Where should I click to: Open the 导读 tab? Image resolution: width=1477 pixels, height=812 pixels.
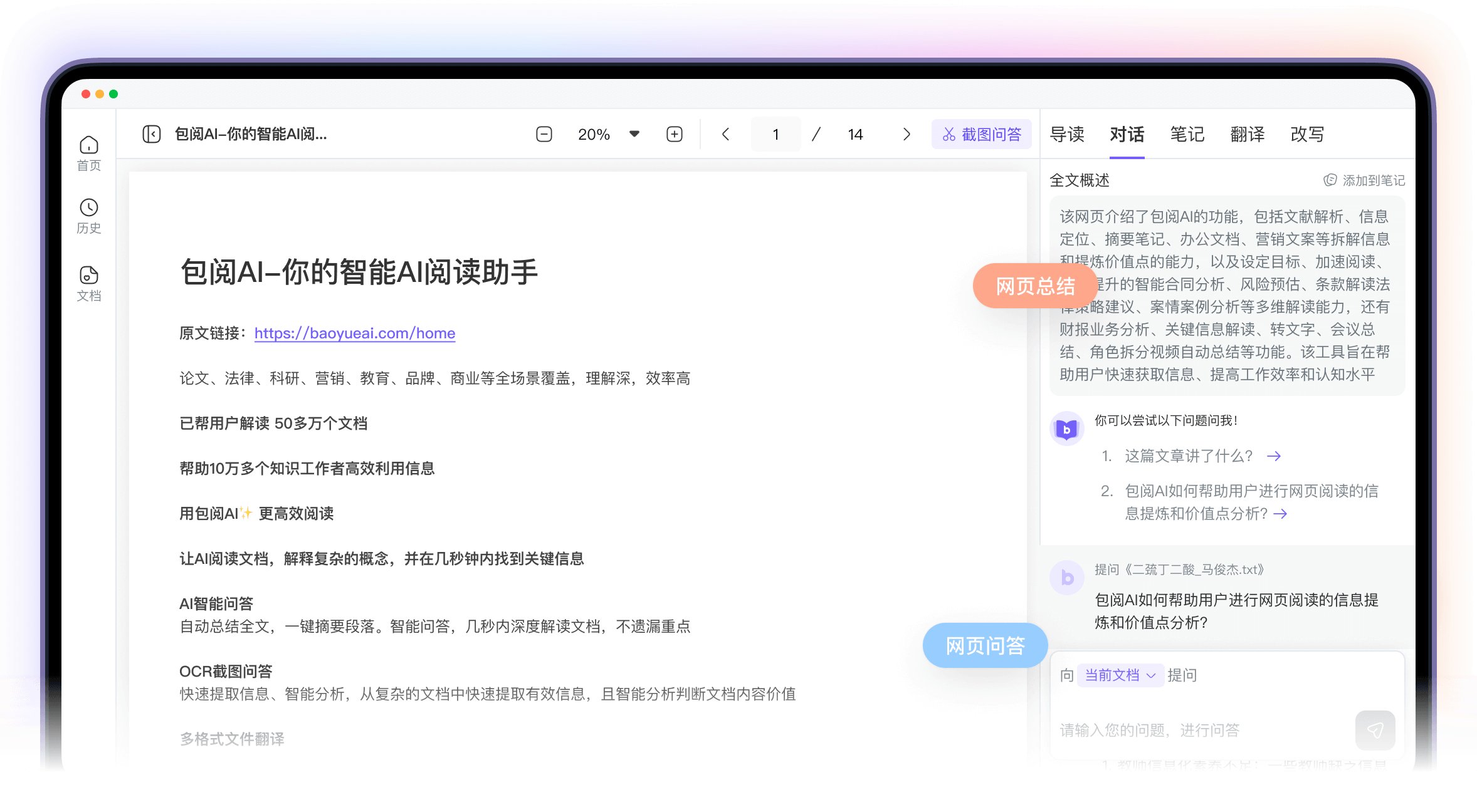1068,134
